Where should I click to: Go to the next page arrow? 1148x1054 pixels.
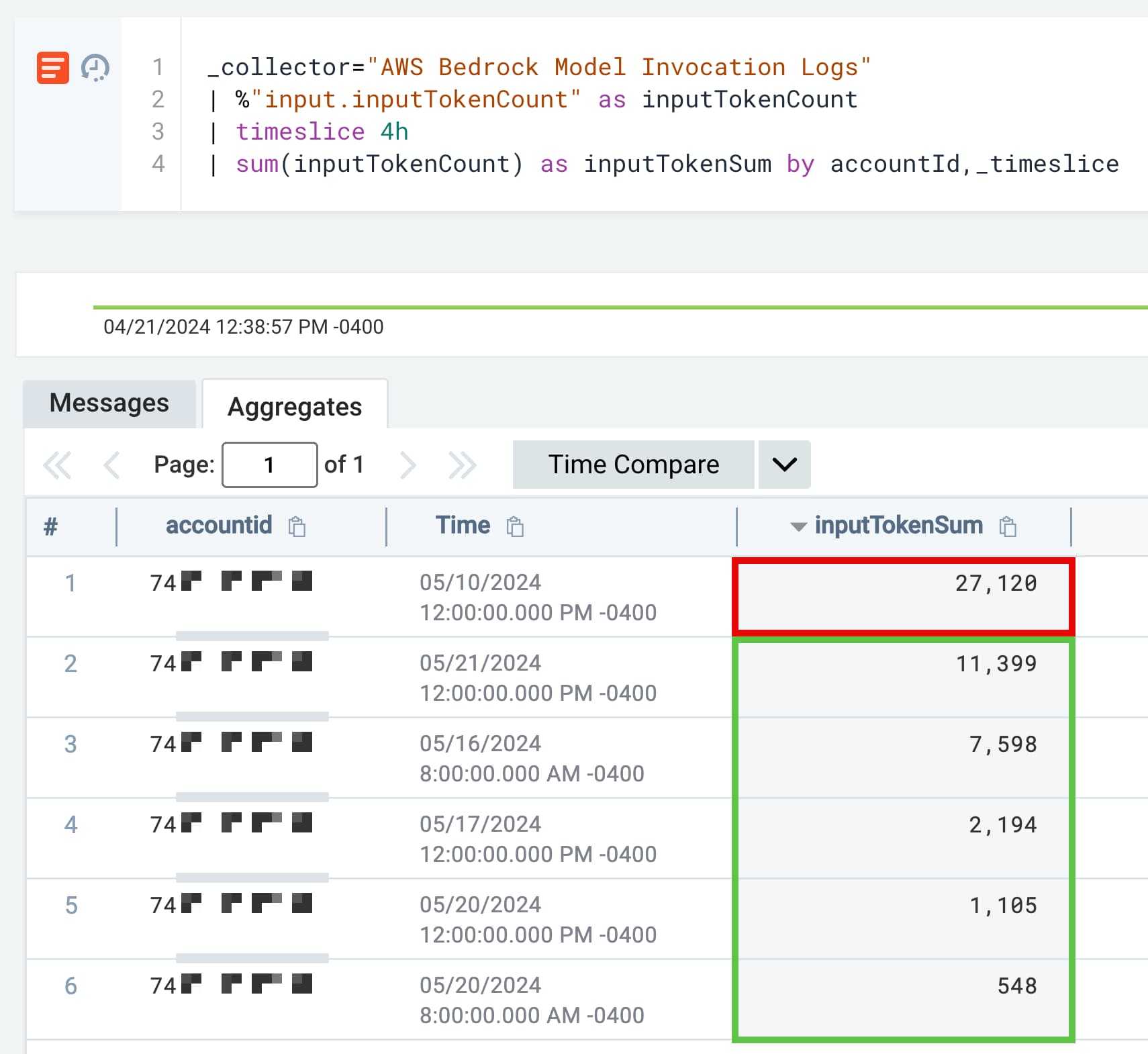[409, 464]
